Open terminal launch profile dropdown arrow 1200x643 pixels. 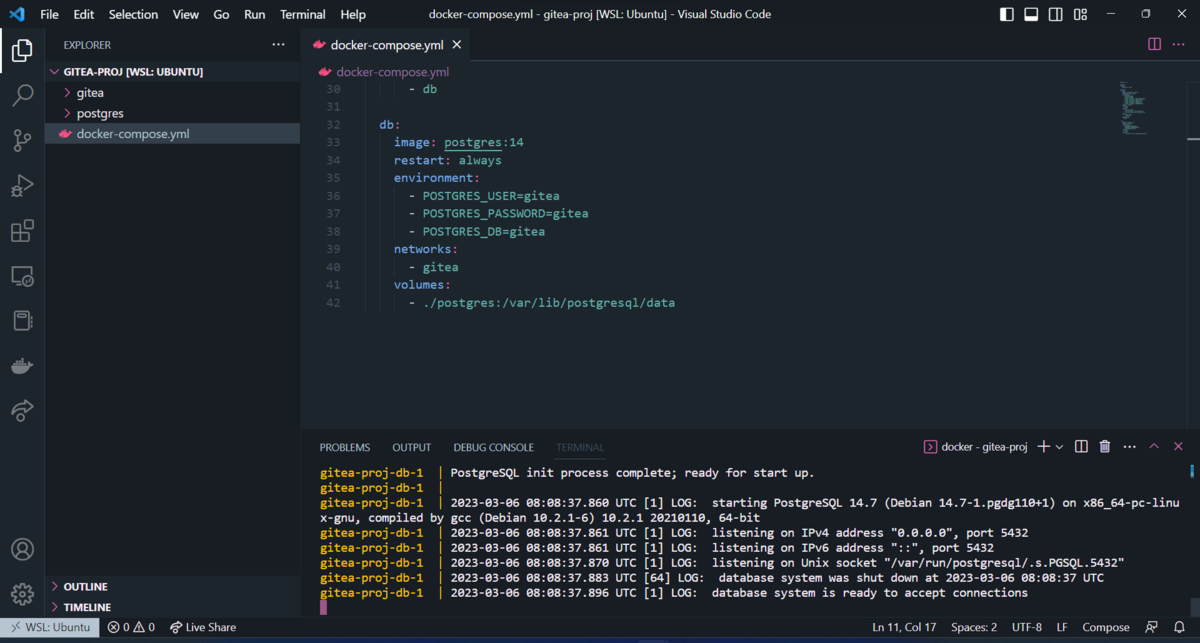pyautogui.click(x=1059, y=447)
